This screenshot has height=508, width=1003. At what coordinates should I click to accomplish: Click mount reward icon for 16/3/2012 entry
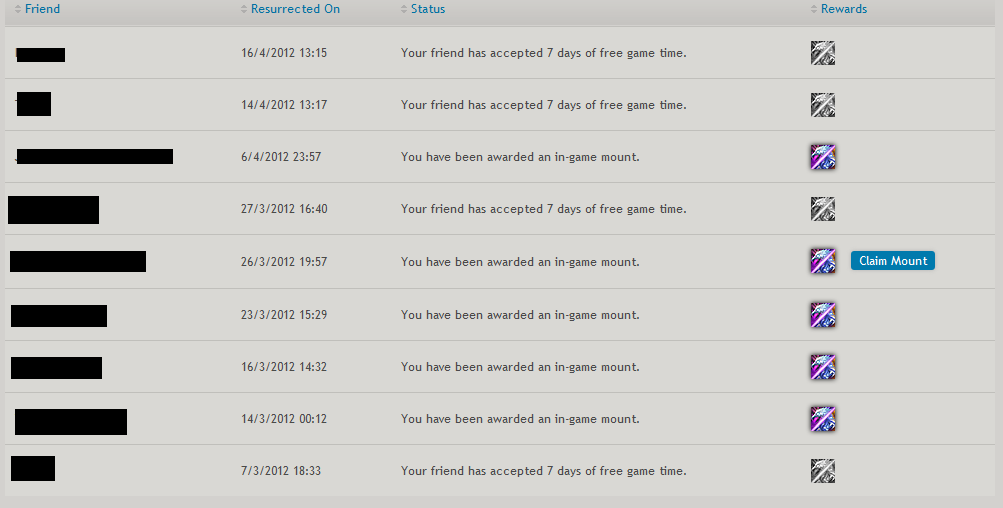pyautogui.click(x=823, y=367)
